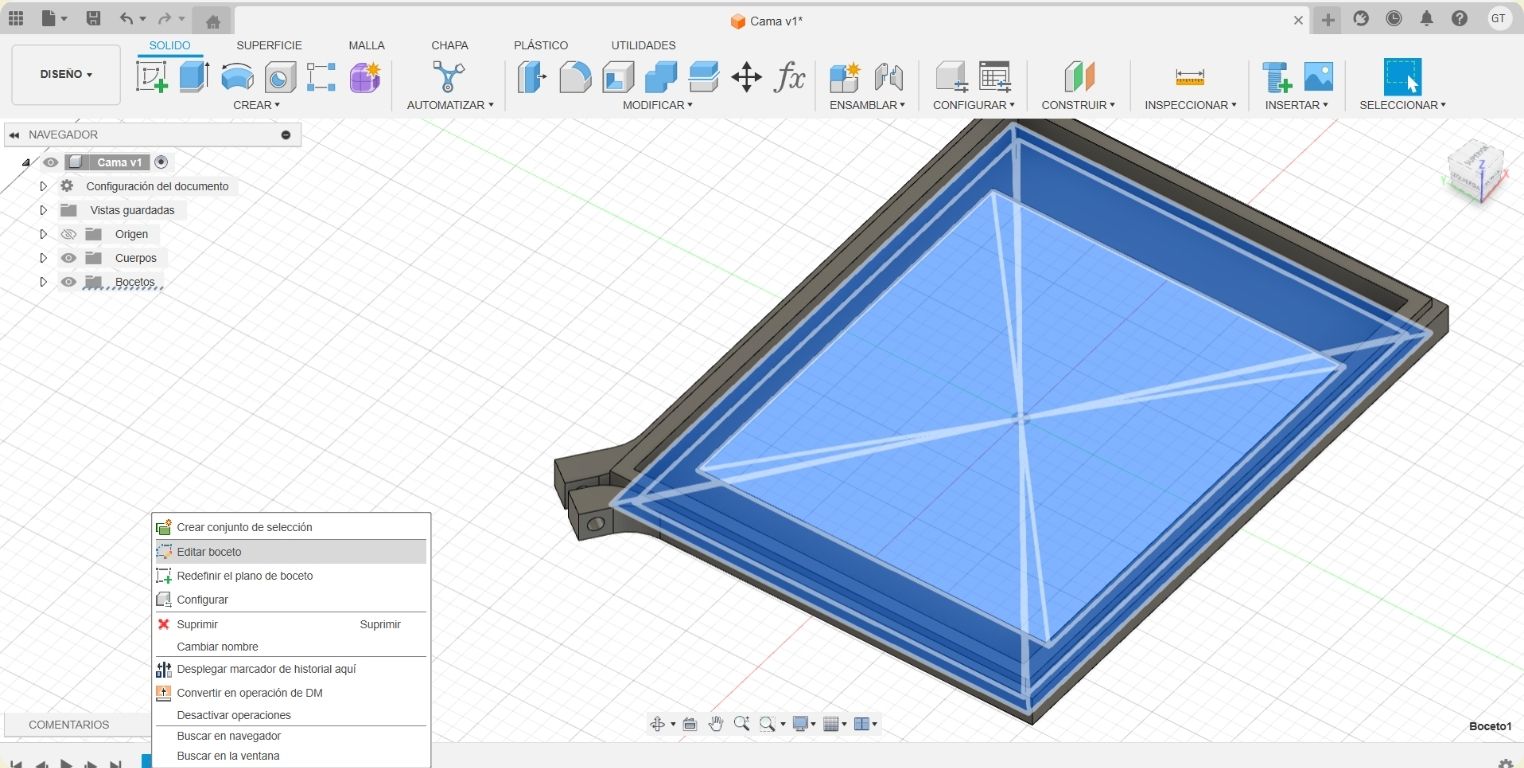Select the Create Form tool

point(365,77)
